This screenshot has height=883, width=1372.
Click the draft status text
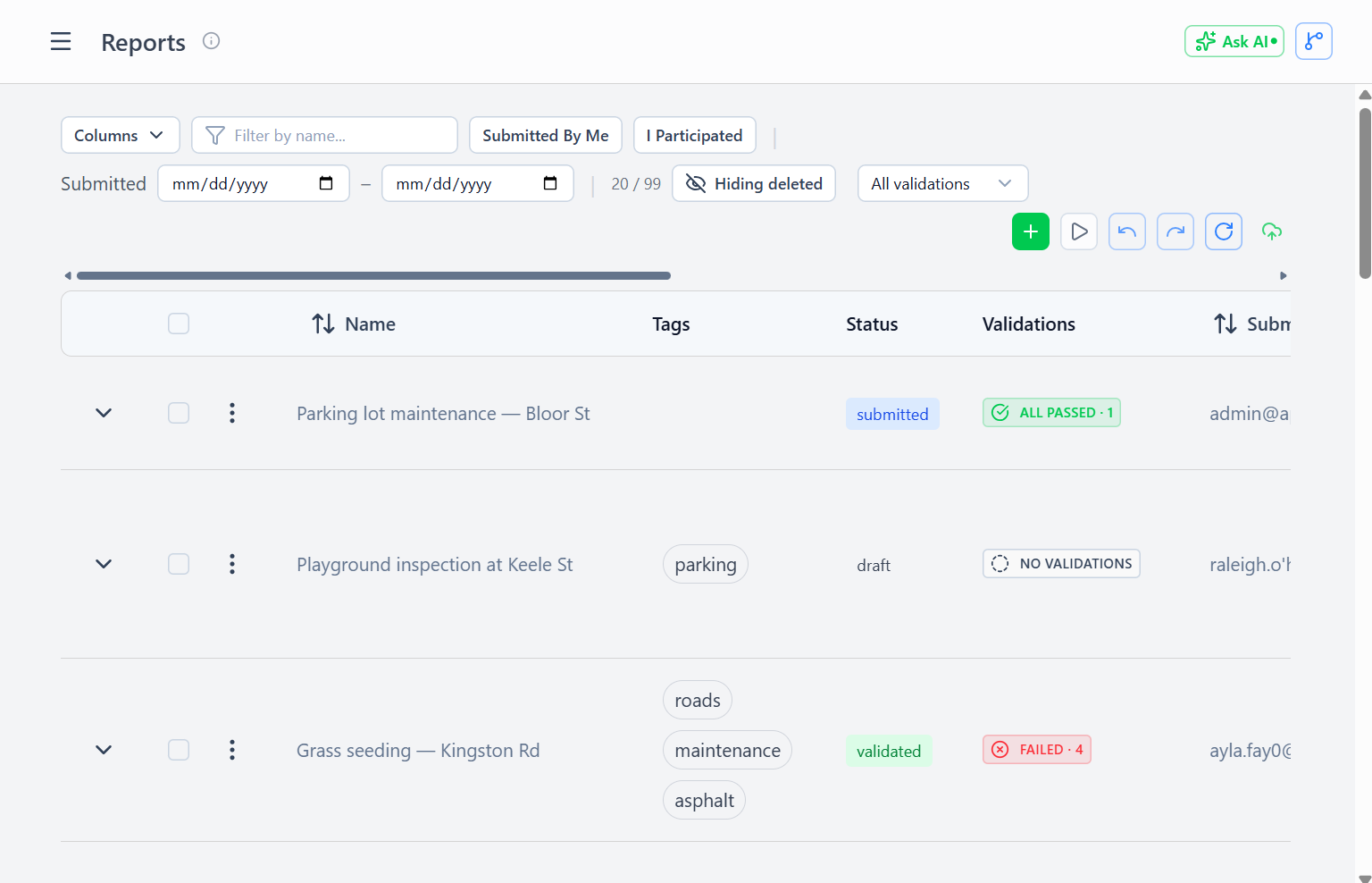[874, 565]
